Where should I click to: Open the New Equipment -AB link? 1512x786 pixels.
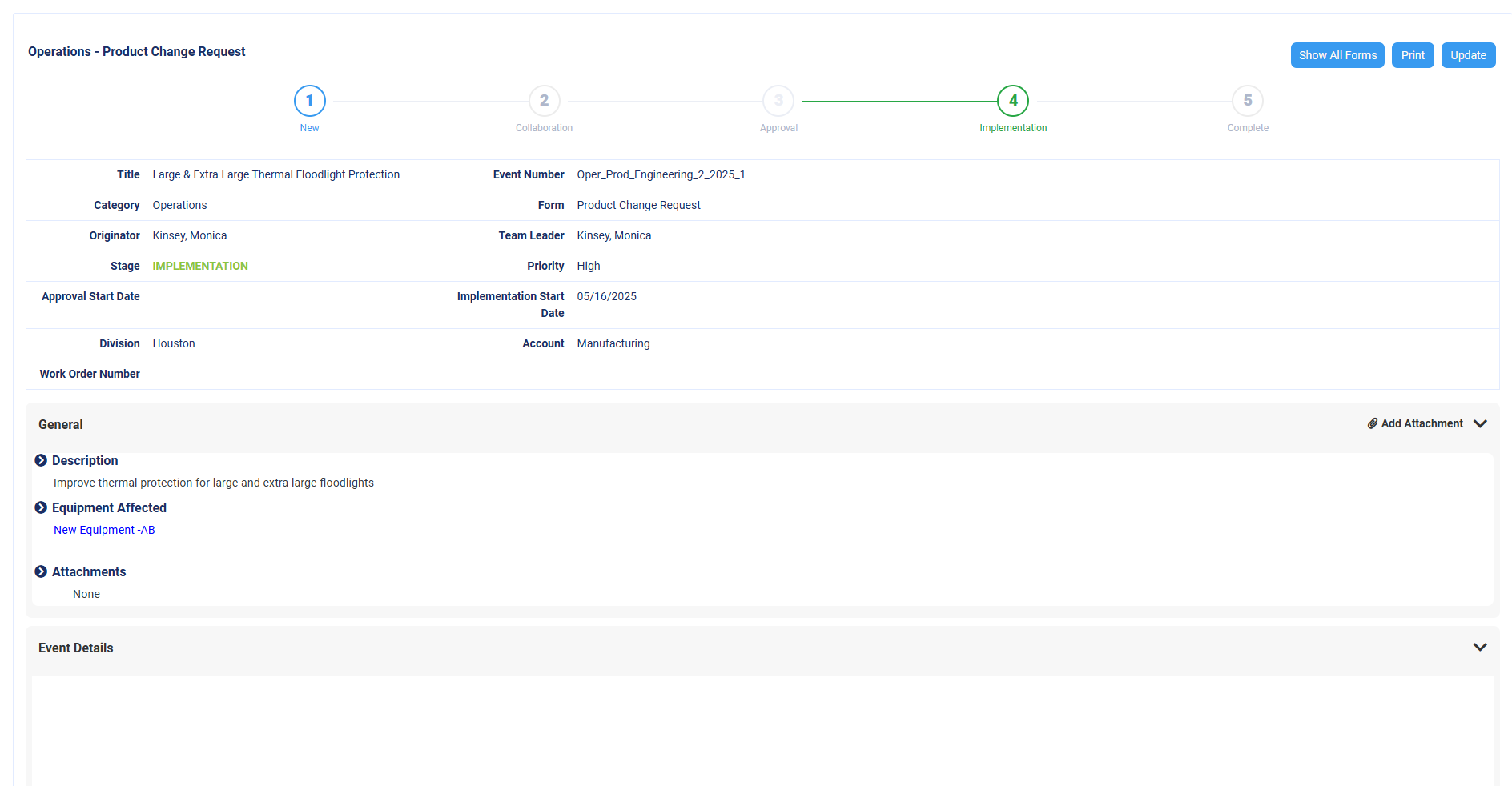[x=104, y=530]
